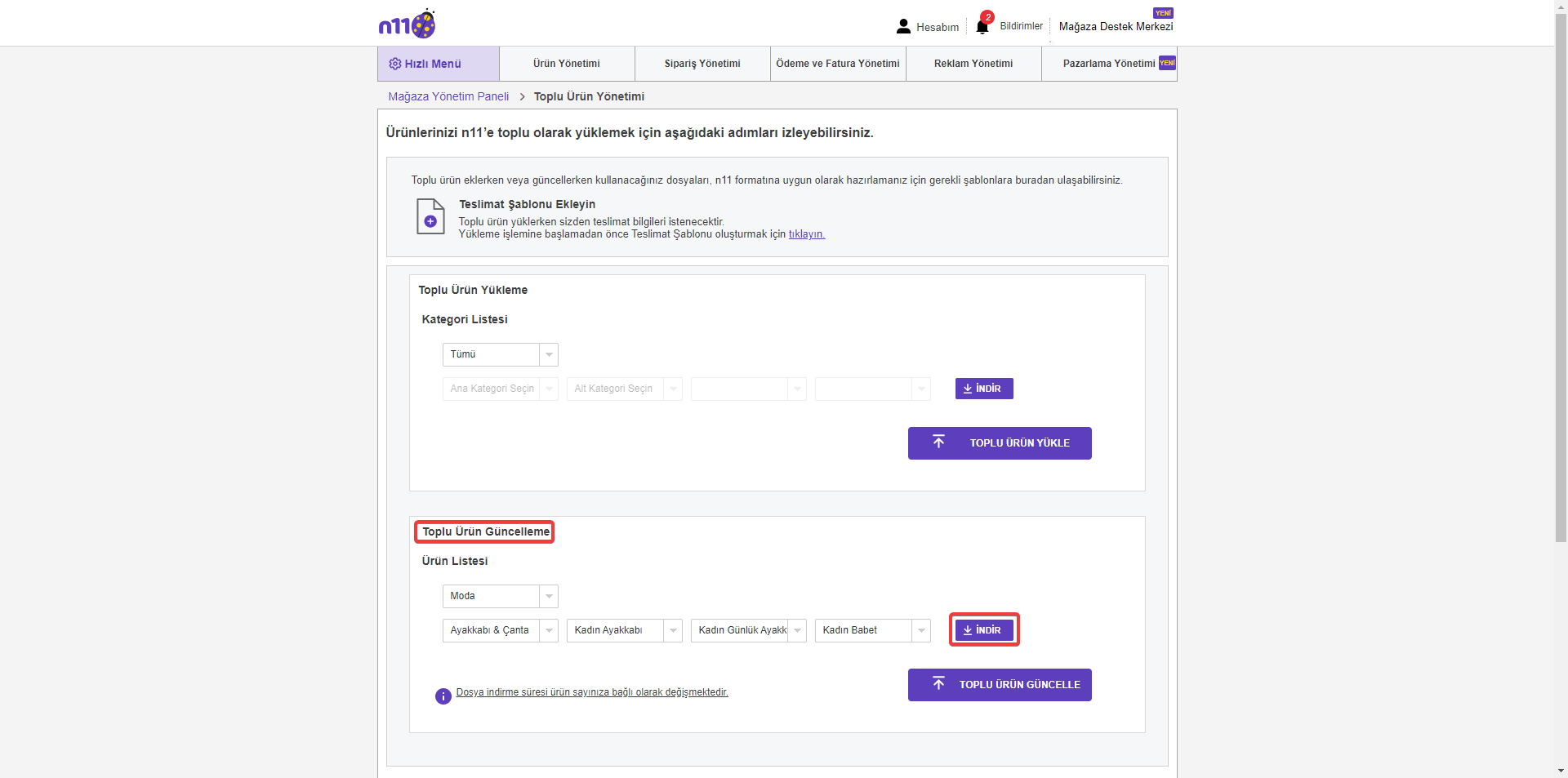Click the Teslimat Şablonu document plus icon
Image resolution: width=1568 pixels, height=778 pixels.
430,216
